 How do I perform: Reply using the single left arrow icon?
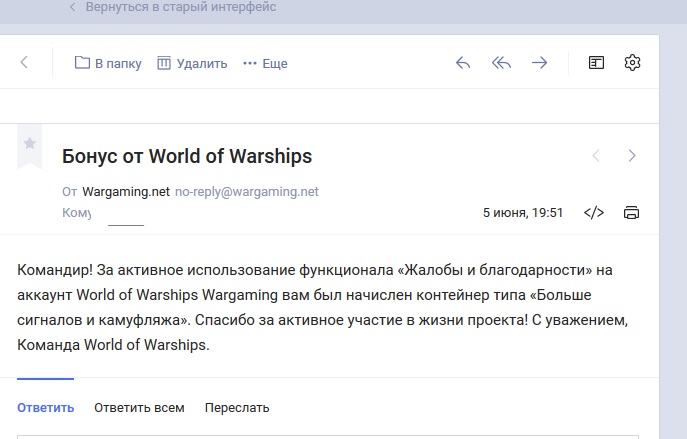pos(463,63)
